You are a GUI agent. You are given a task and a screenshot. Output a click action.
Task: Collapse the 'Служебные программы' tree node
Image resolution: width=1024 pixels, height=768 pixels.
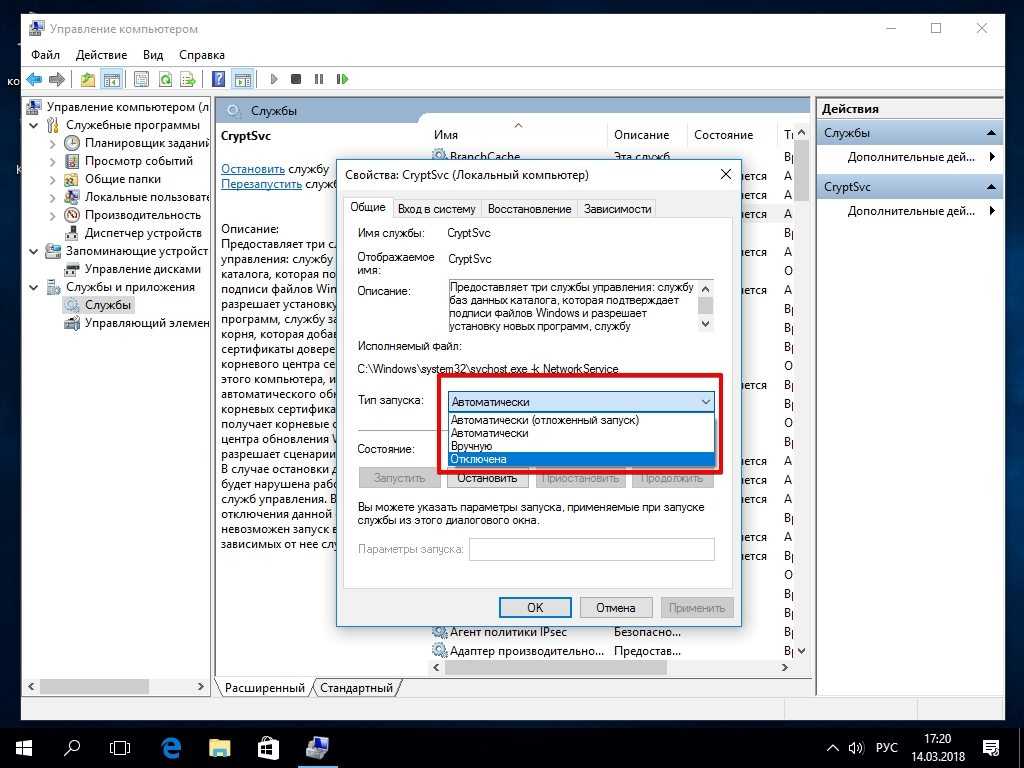[x=35, y=125]
